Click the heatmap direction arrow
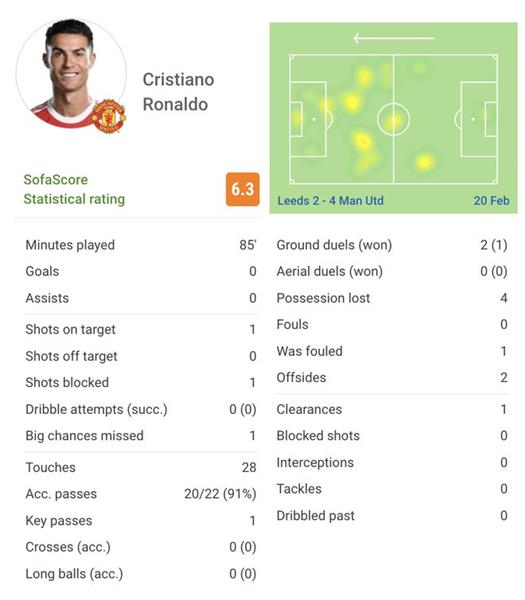Viewport: 525px width, 600px height. [393, 38]
